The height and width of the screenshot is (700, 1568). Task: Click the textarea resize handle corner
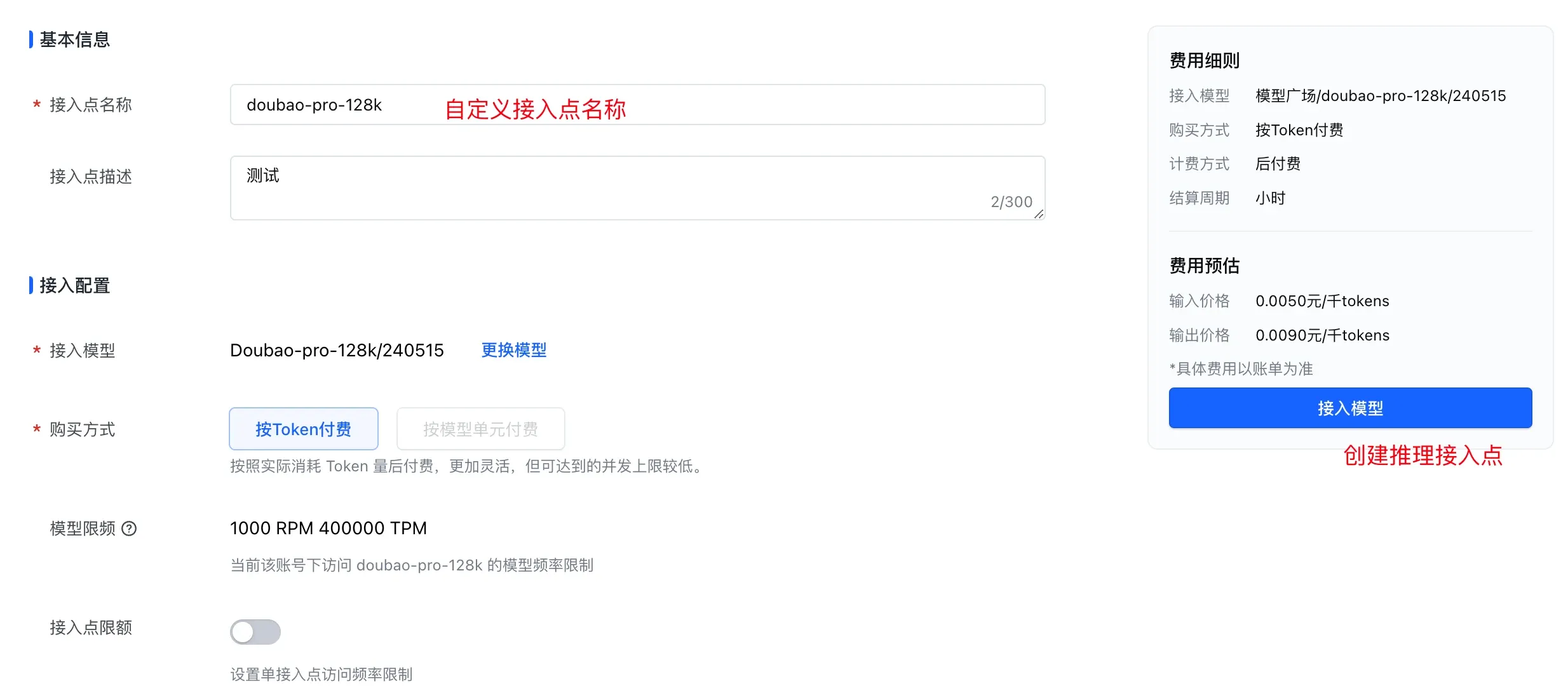click(x=1039, y=215)
